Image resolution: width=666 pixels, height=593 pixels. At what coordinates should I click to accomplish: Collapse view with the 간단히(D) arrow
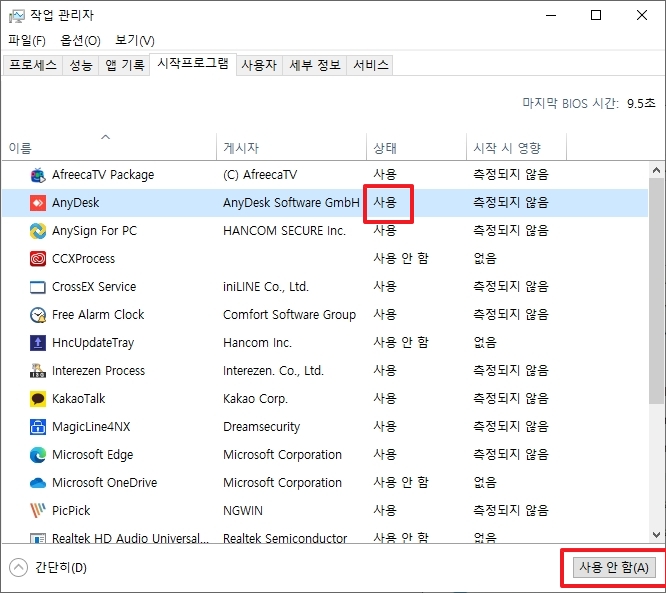18,568
